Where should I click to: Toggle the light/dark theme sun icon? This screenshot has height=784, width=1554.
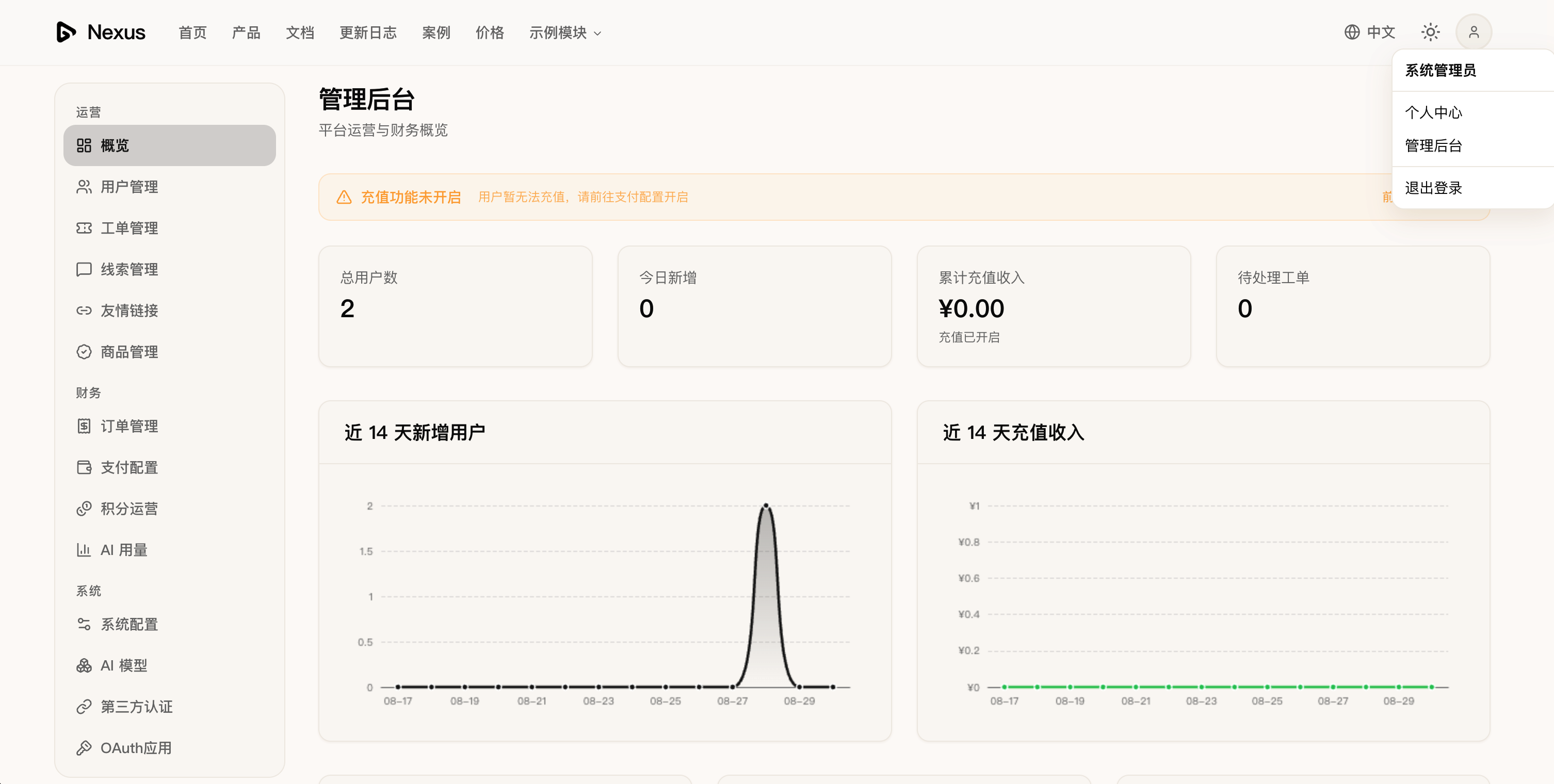[x=1430, y=32]
